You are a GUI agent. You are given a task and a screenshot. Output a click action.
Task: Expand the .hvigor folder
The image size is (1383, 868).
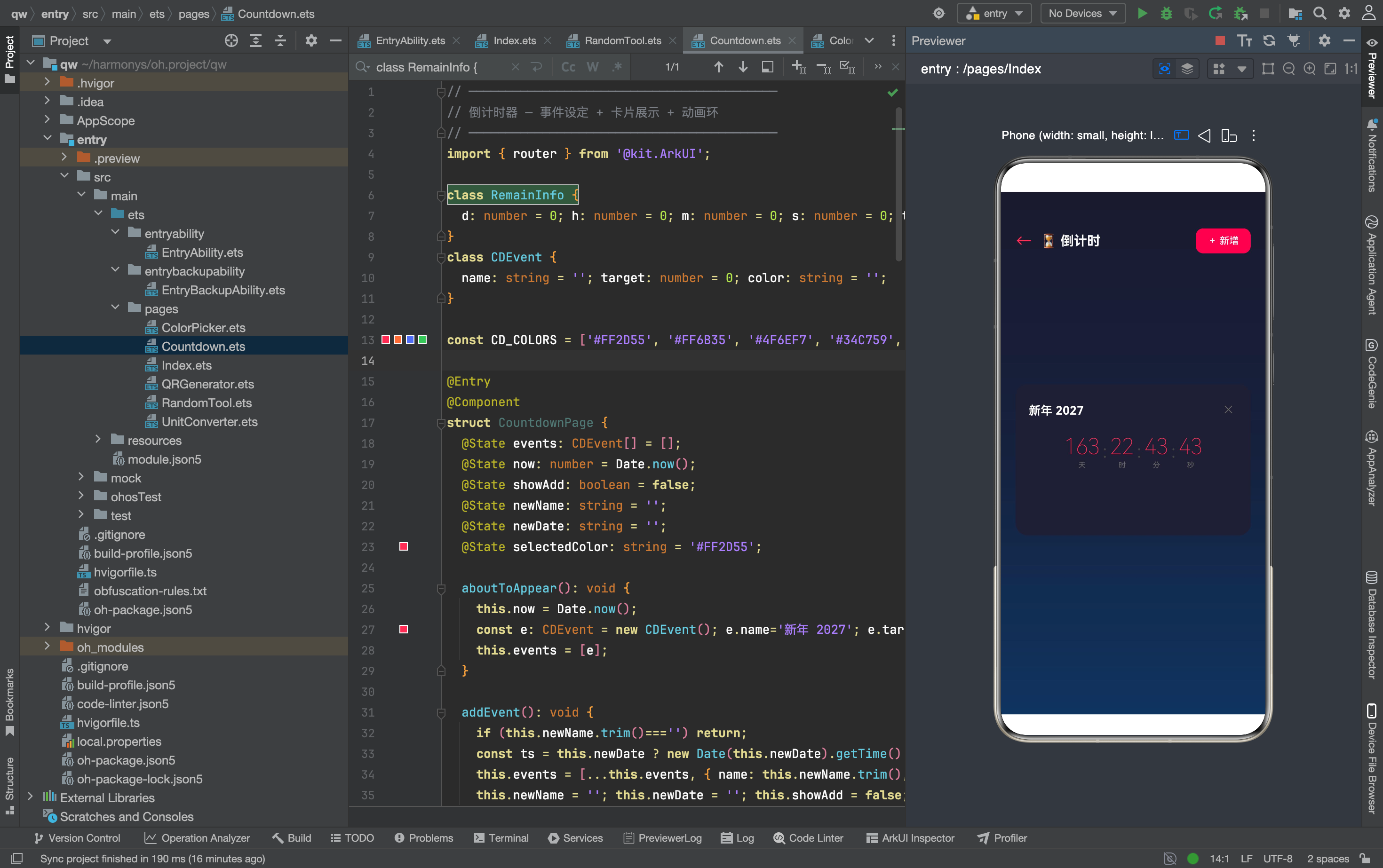coord(48,83)
